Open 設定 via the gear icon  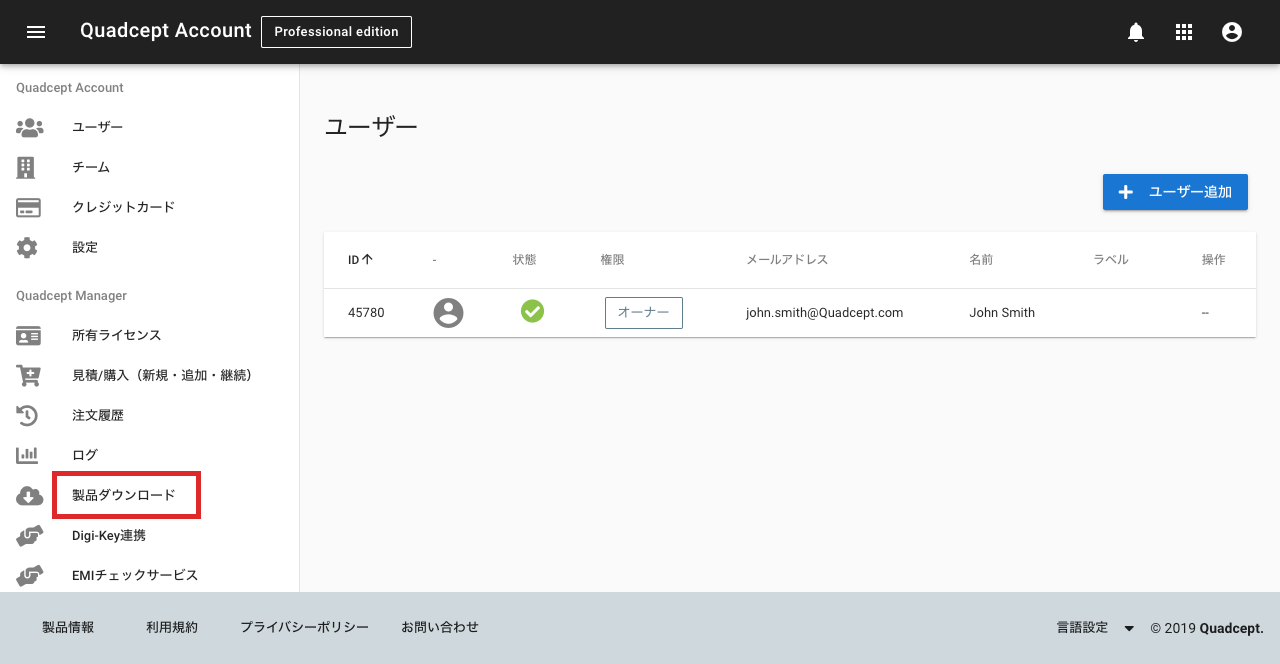[x=29, y=247]
